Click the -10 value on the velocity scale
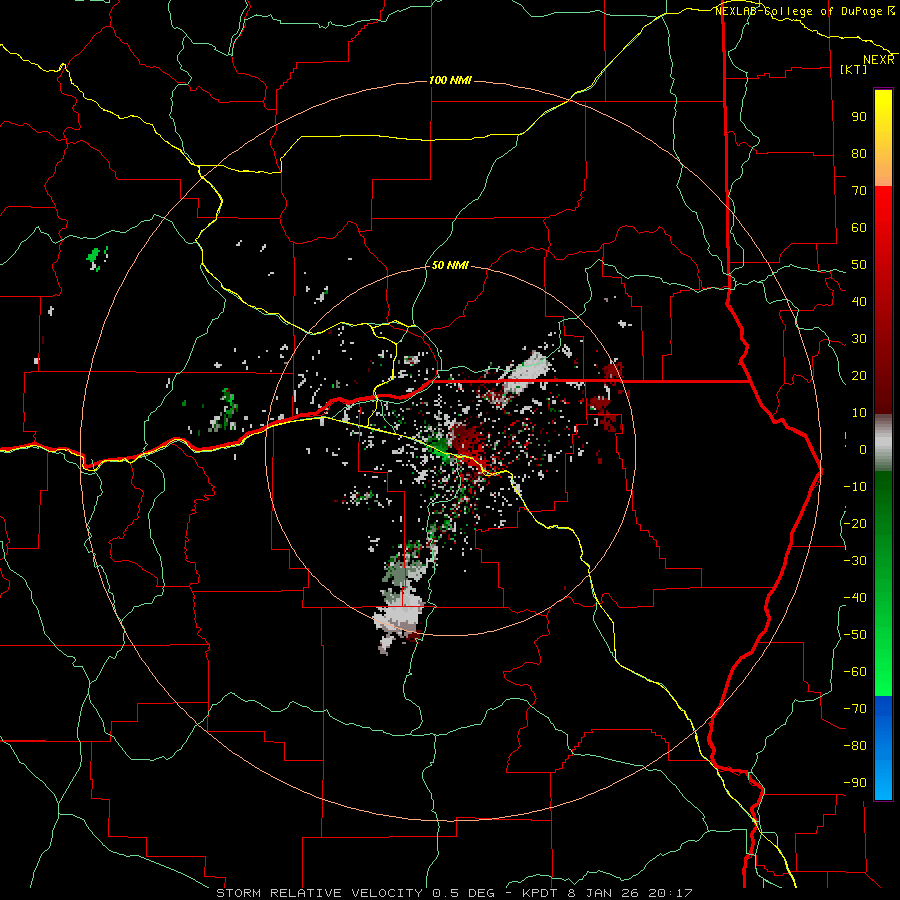The height and width of the screenshot is (900, 900). 855,487
